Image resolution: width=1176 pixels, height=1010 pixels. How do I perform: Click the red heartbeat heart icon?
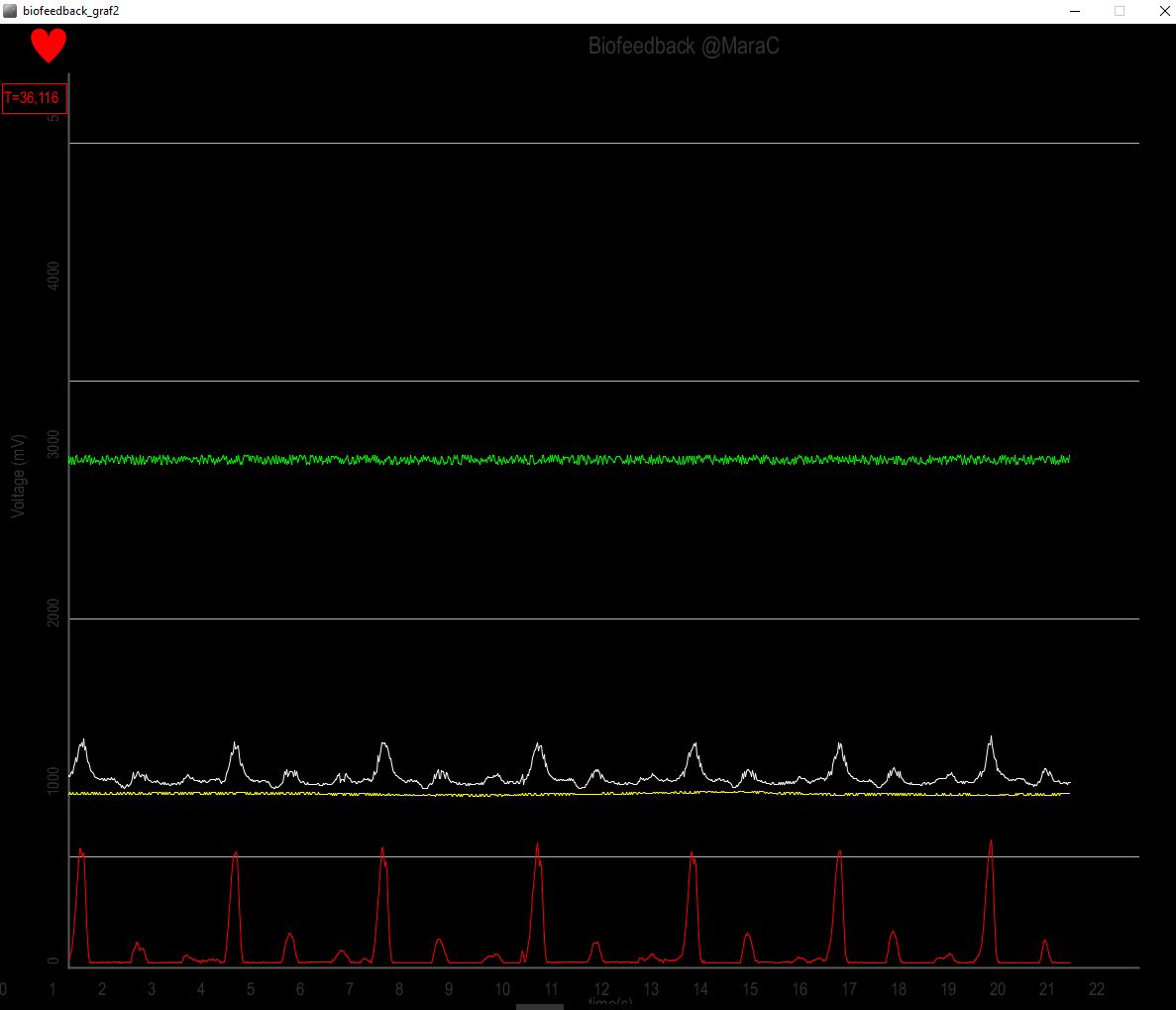coord(49,46)
